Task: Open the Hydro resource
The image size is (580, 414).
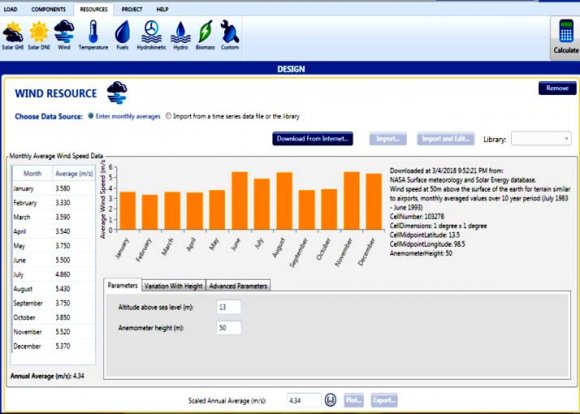Action: [x=181, y=36]
